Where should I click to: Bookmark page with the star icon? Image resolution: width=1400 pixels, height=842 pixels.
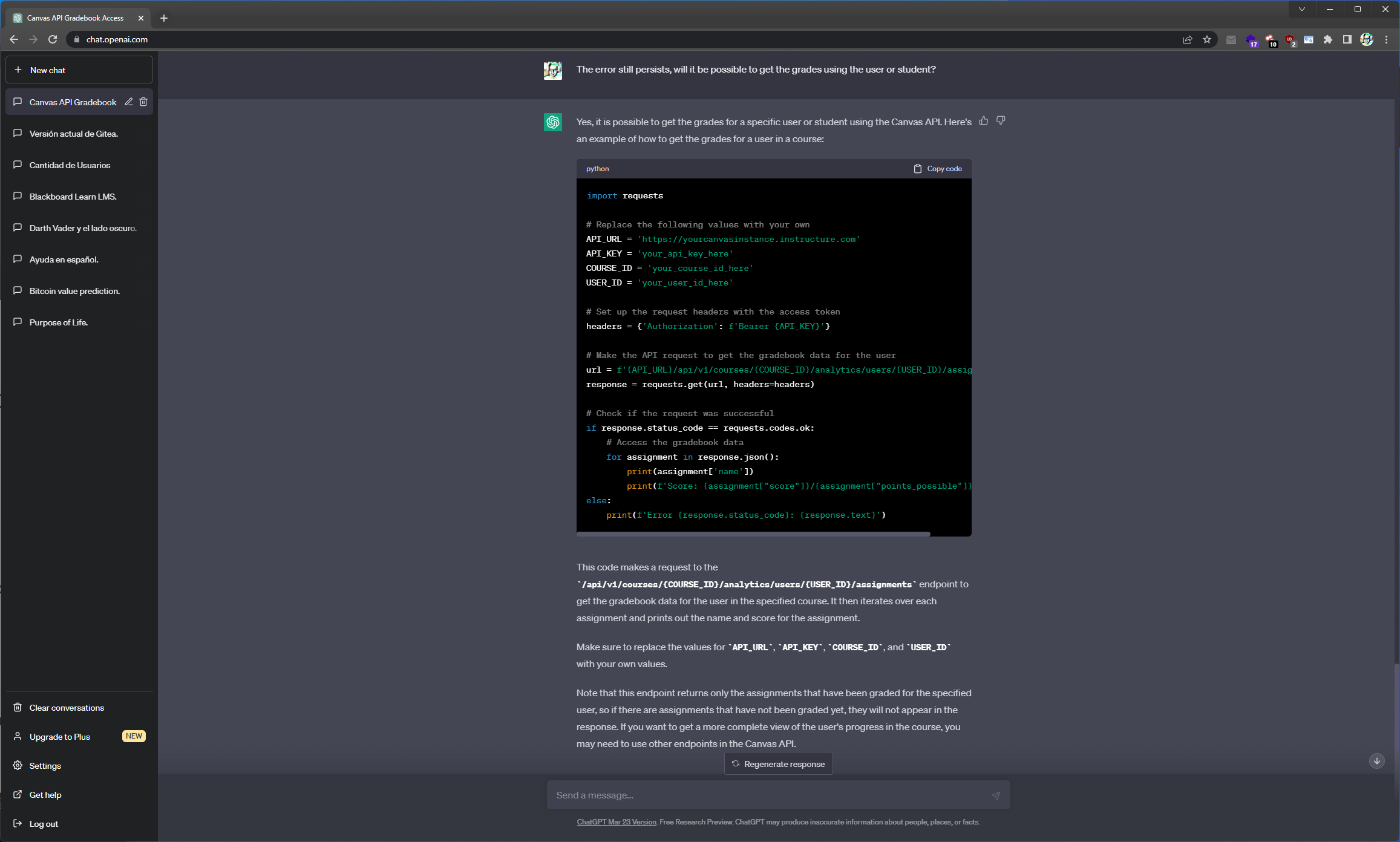pos(1206,39)
